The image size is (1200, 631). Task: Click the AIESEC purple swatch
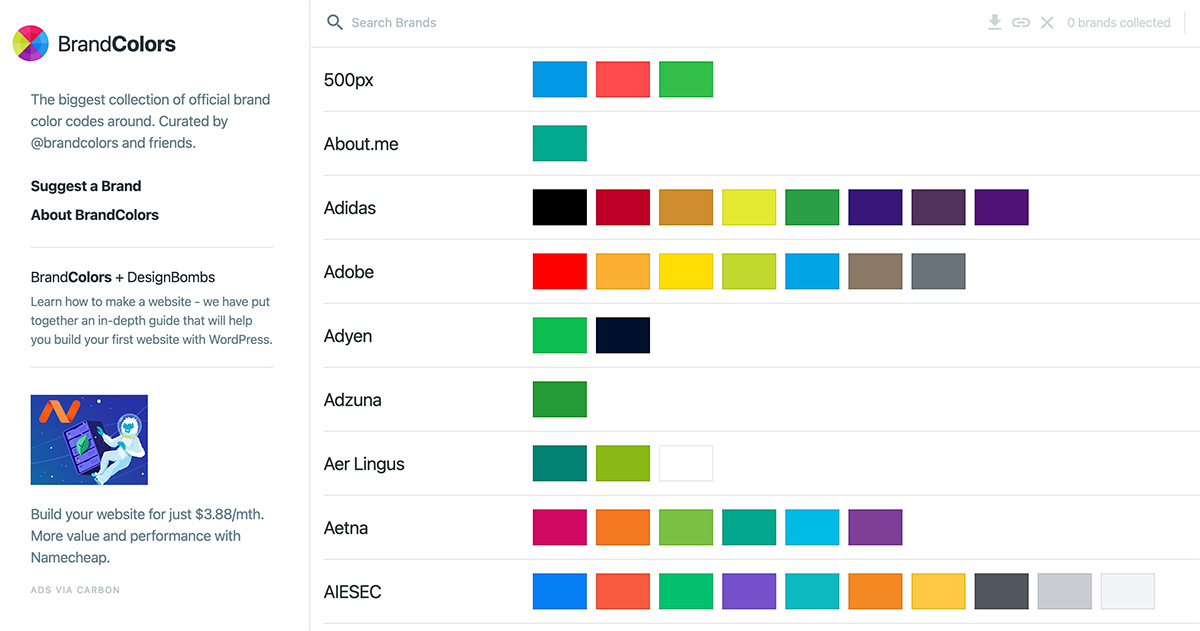(x=748, y=591)
